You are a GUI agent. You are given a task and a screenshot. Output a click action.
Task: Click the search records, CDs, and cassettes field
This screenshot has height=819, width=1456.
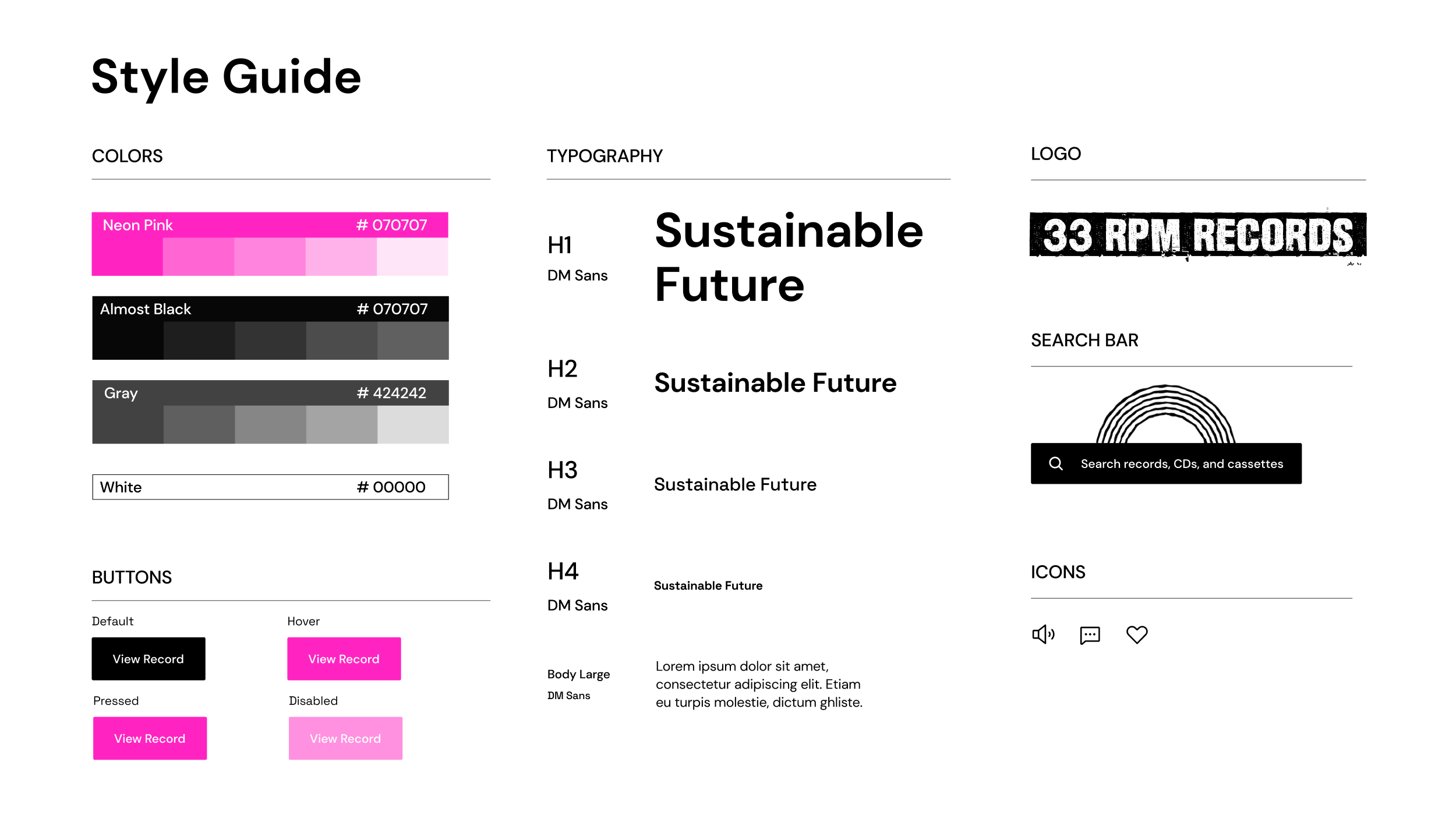coord(1166,463)
